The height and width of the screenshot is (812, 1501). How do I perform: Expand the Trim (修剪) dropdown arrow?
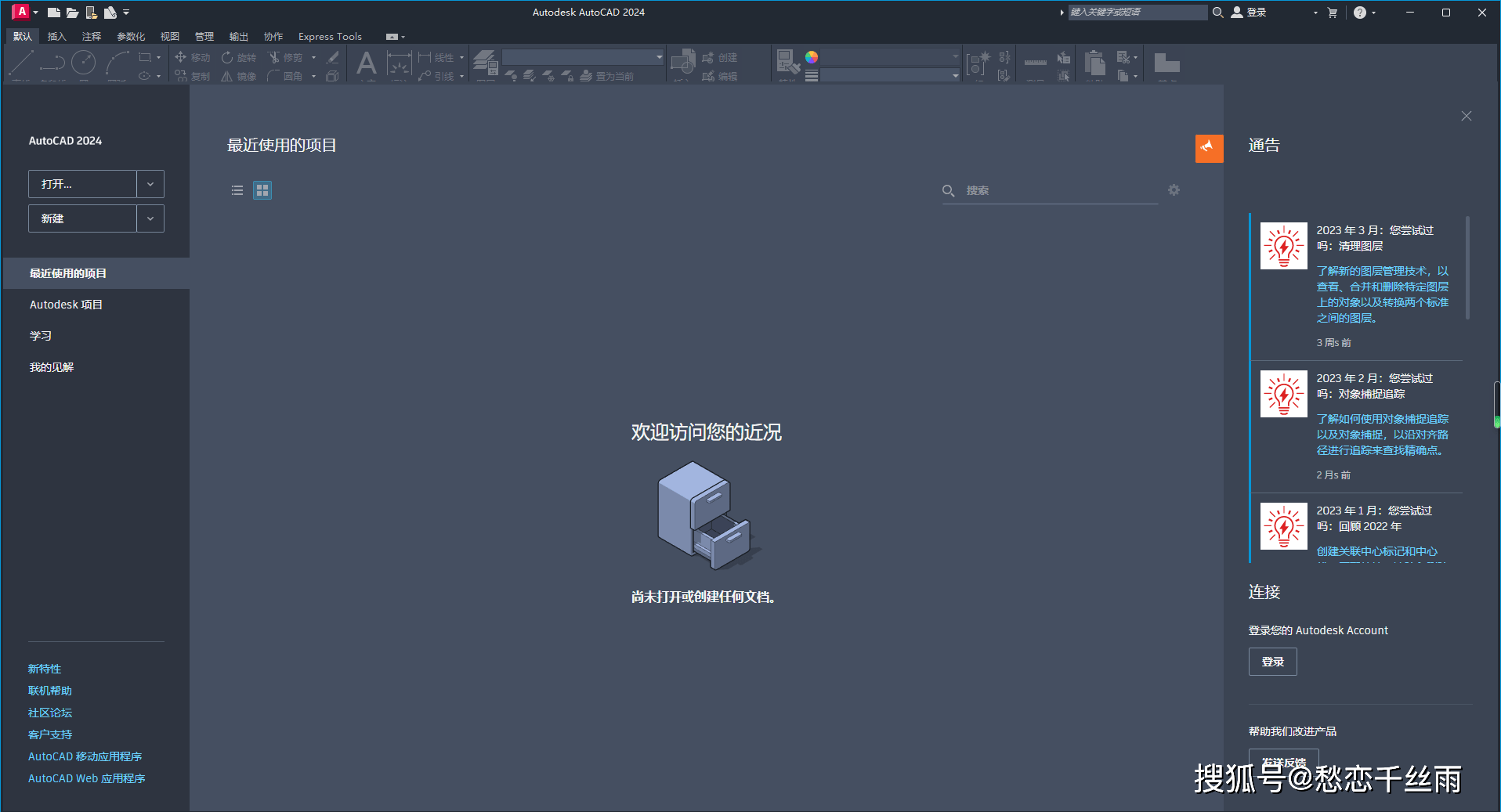coord(313,57)
